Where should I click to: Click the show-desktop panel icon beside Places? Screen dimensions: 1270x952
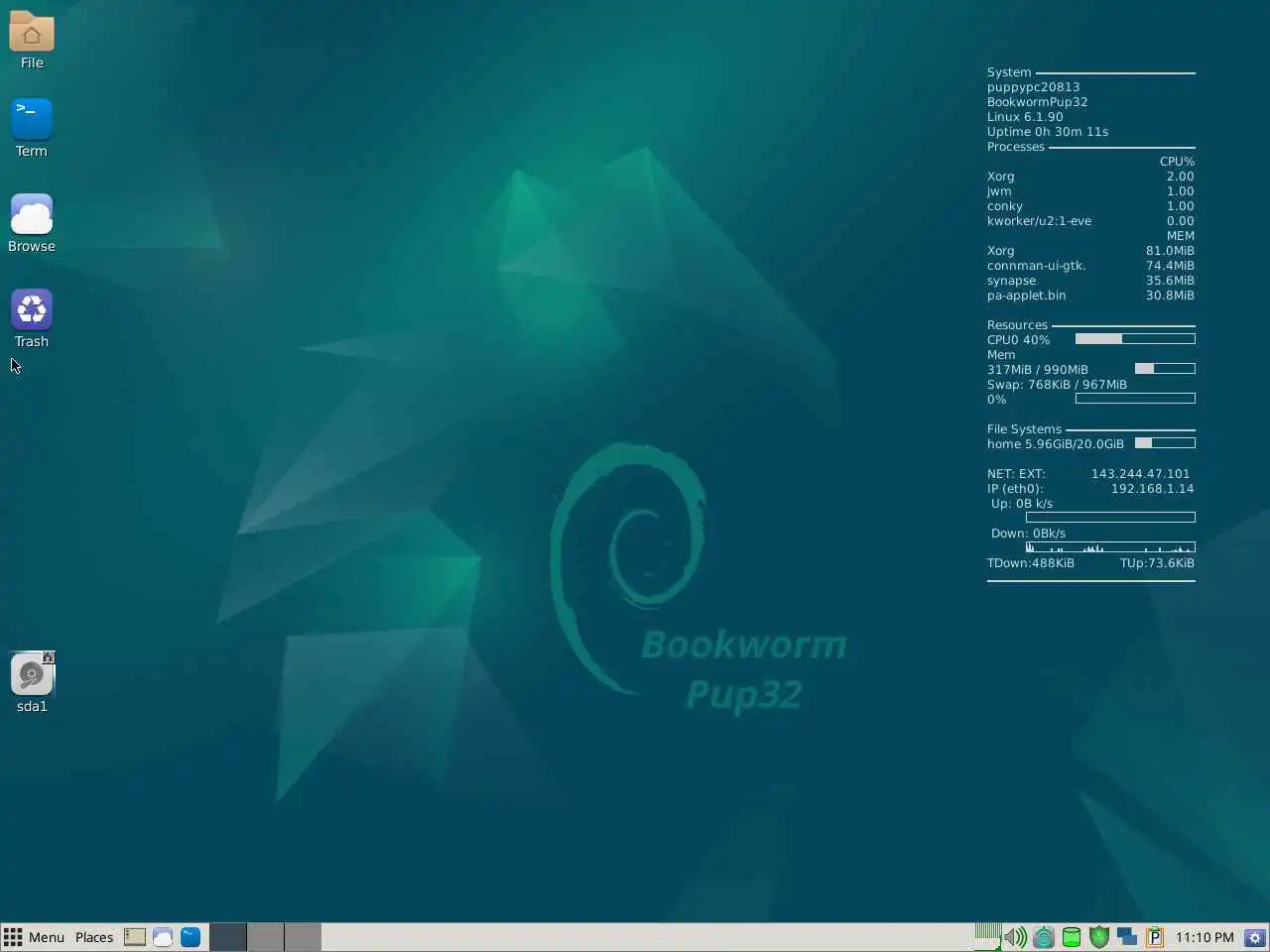(135, 937)
